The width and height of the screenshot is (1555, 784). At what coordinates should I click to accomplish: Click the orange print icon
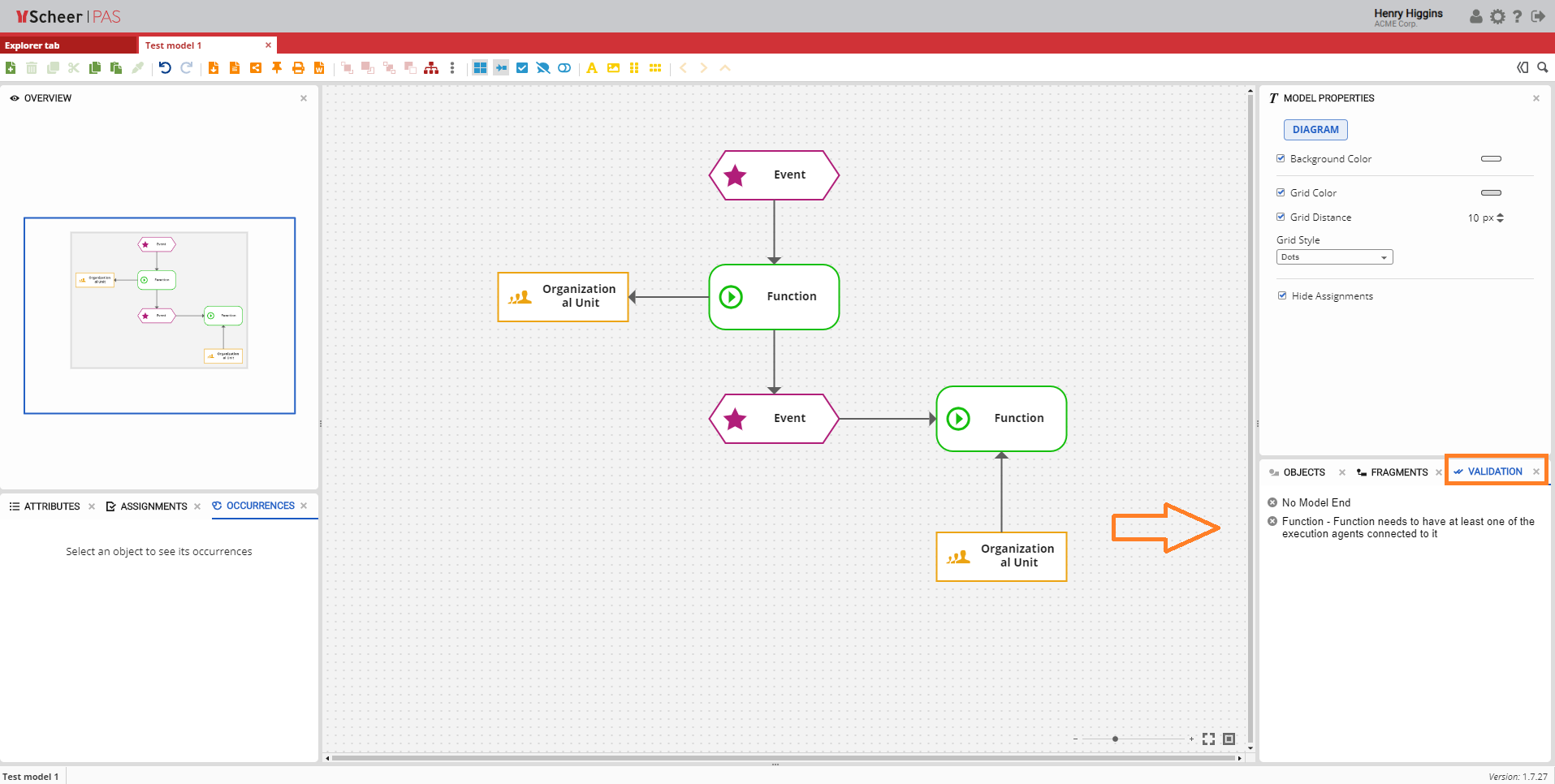tap(298, 68)
